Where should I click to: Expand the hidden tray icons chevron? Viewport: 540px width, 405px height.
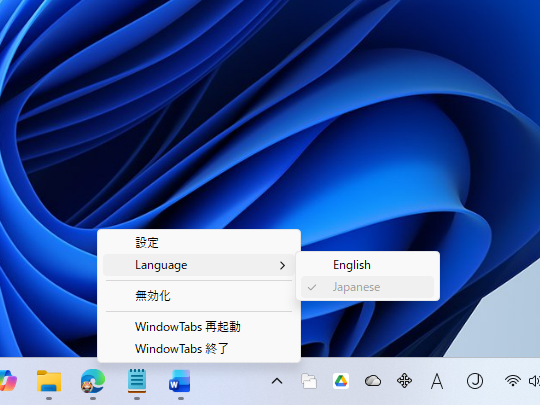tap(277, 381)
